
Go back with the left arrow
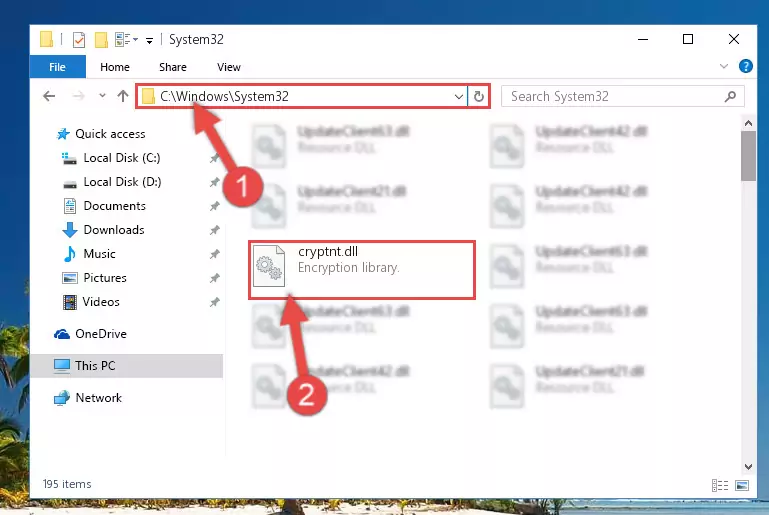(49, 96)
